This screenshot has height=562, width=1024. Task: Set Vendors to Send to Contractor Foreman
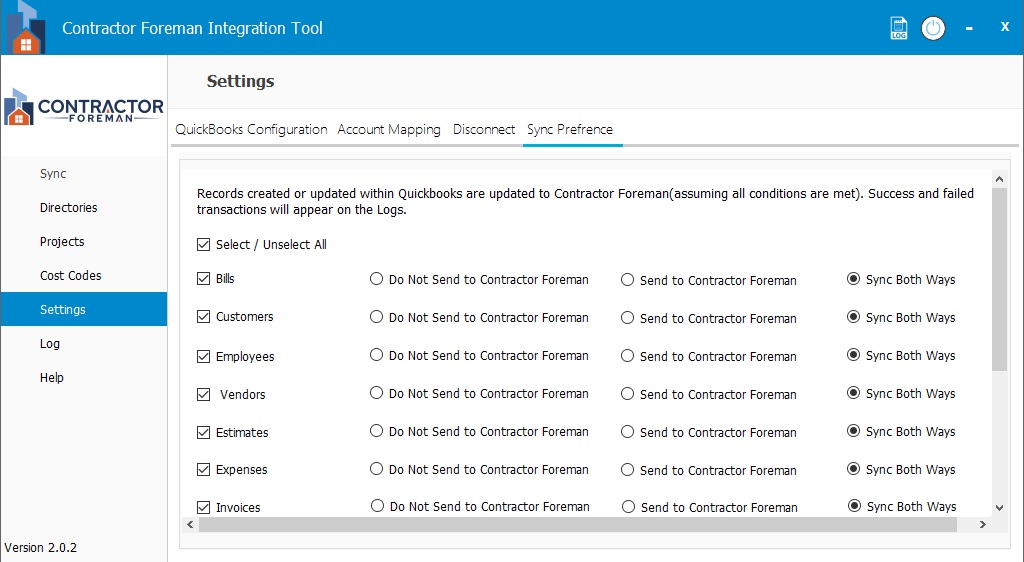(x=628, y=393)
